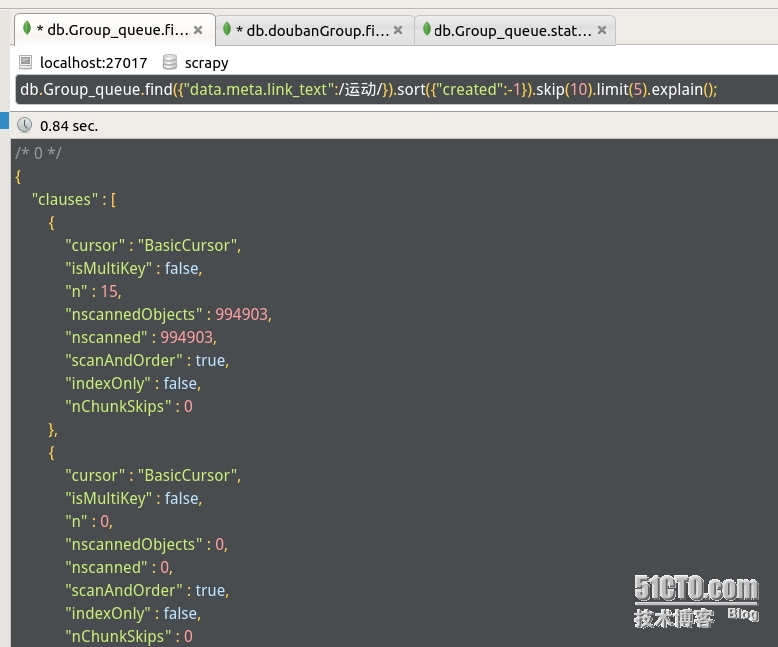Click the second "scanAndOrder" : true line
Viewport: 778px width, 647px height.
click(x=147, y=591)
